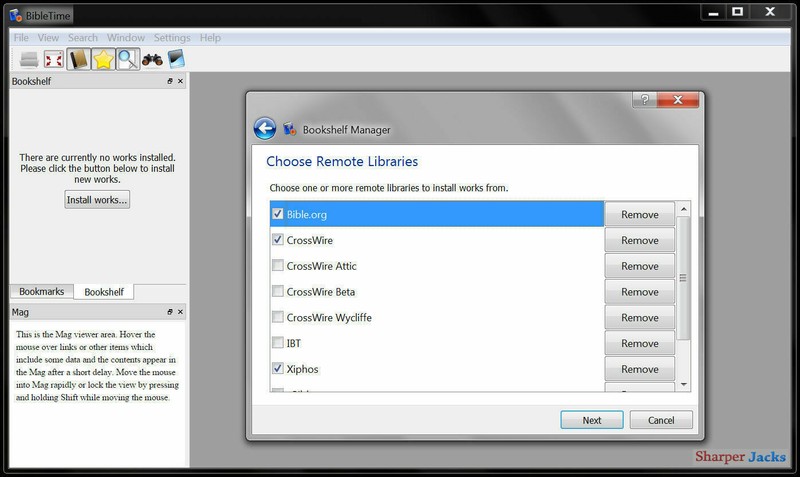Close the Bookshelf Manager dialog
Viewport: 800px width, 477px height.
tap(678, 99)
